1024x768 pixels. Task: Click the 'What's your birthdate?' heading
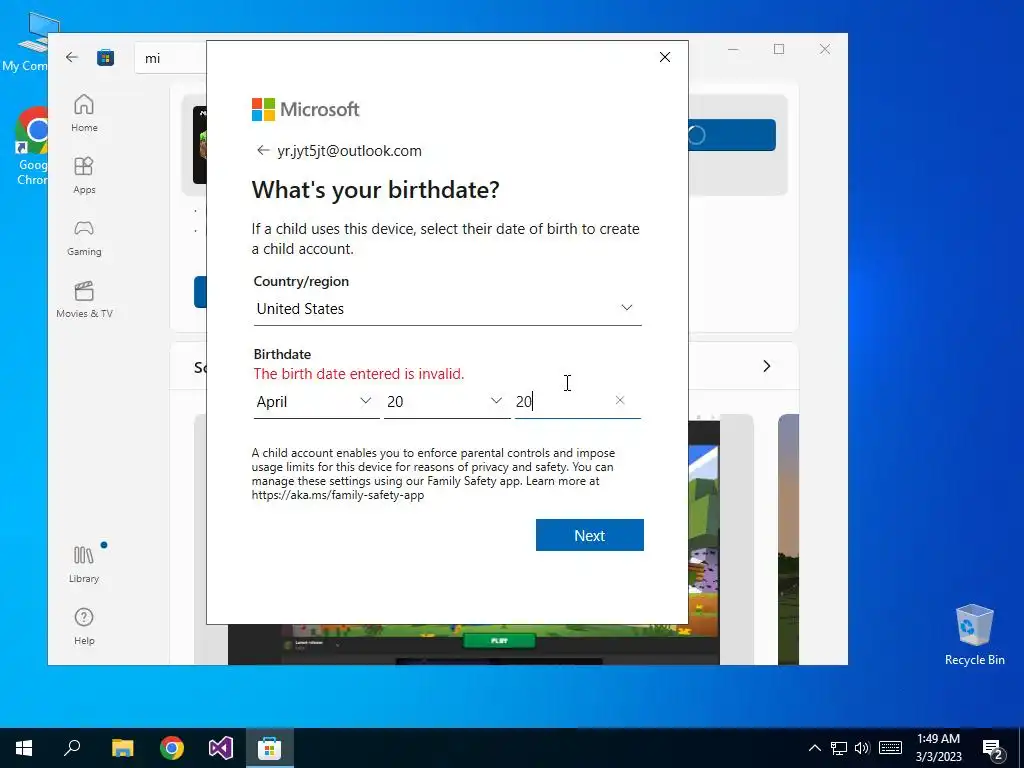[376, 190]
